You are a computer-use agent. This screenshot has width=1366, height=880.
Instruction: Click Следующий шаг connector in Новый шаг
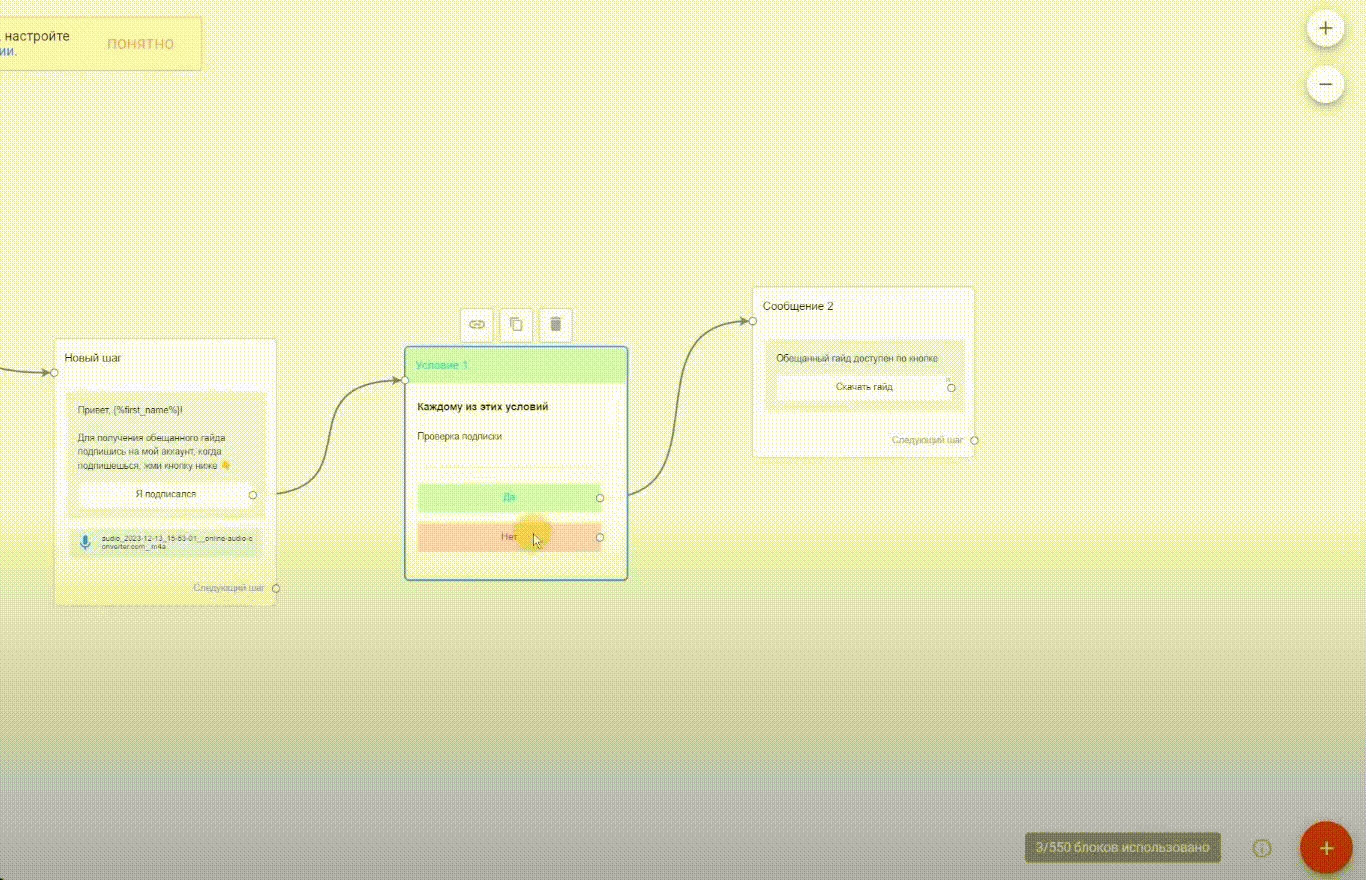(x=276, y=588)
